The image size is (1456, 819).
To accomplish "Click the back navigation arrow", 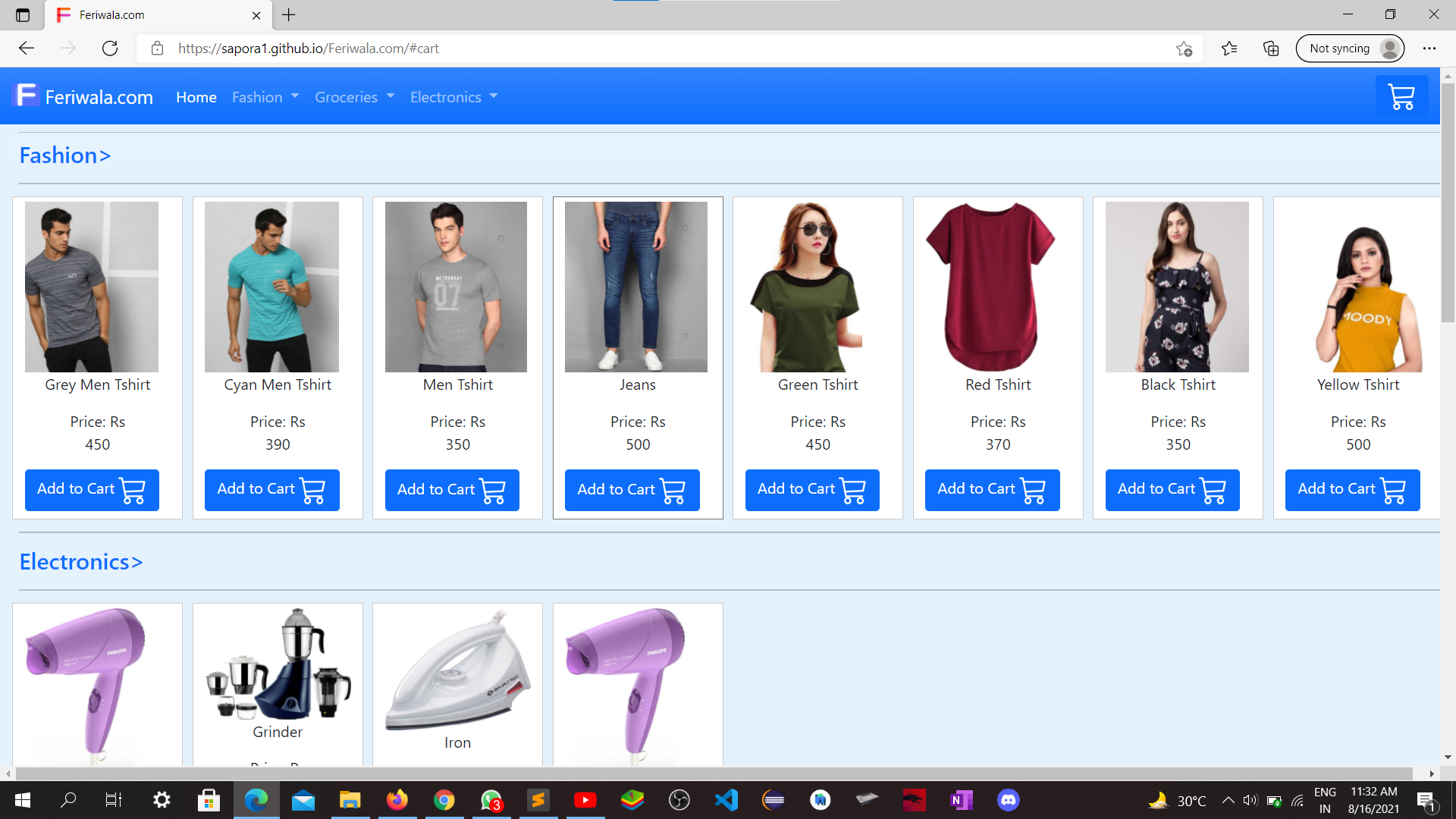I will (x=27, y=49).
